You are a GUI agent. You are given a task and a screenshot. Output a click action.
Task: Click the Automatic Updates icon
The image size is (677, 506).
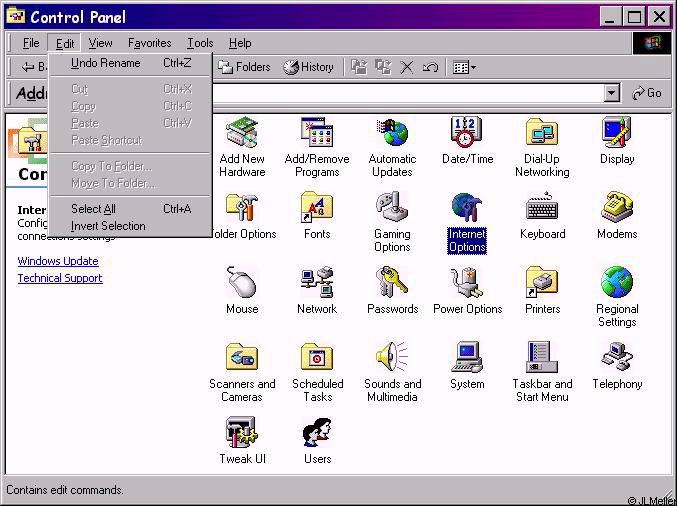click(392, 133)
